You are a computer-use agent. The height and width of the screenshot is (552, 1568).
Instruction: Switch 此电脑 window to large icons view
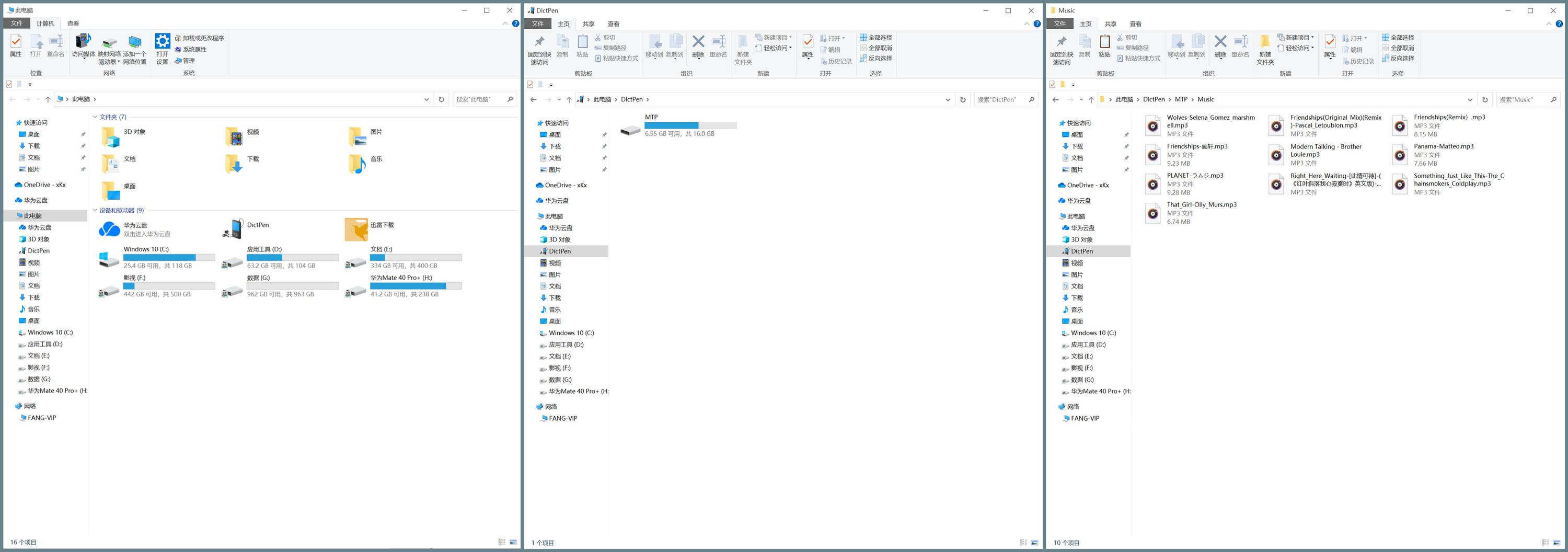pos(513,542)
